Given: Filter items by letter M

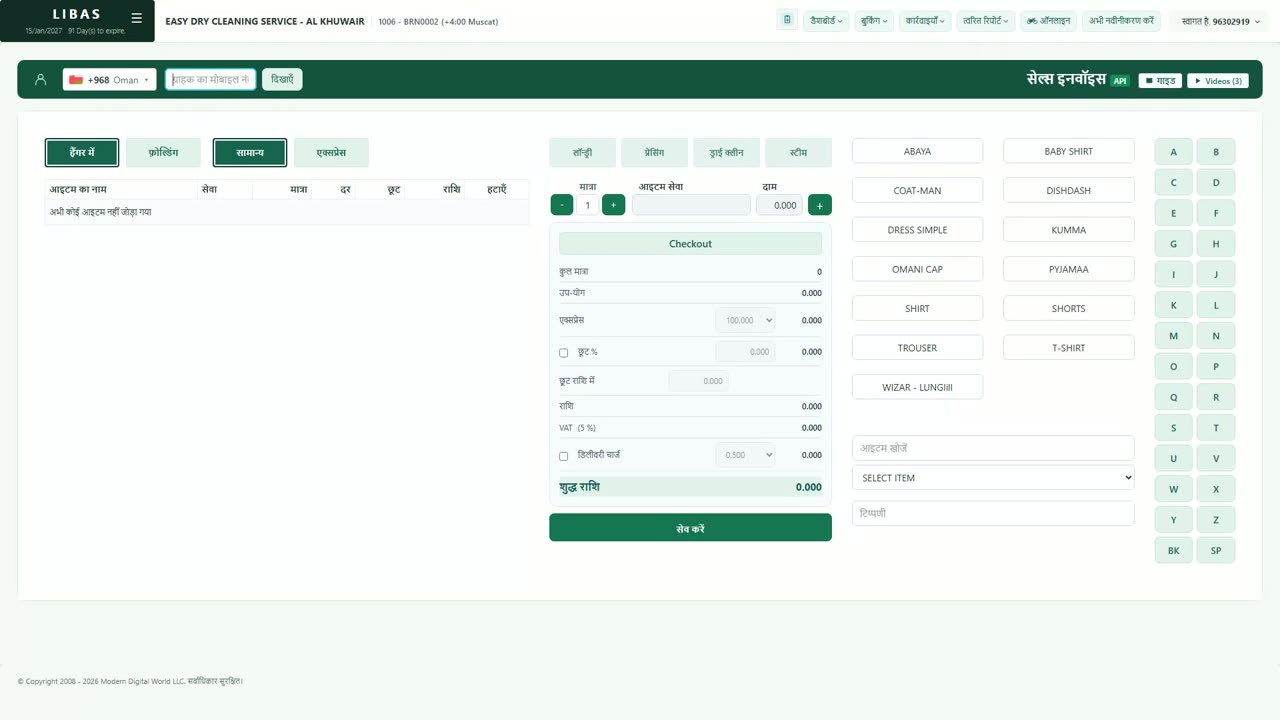Looking at the screenshot, I should 1174,336.
